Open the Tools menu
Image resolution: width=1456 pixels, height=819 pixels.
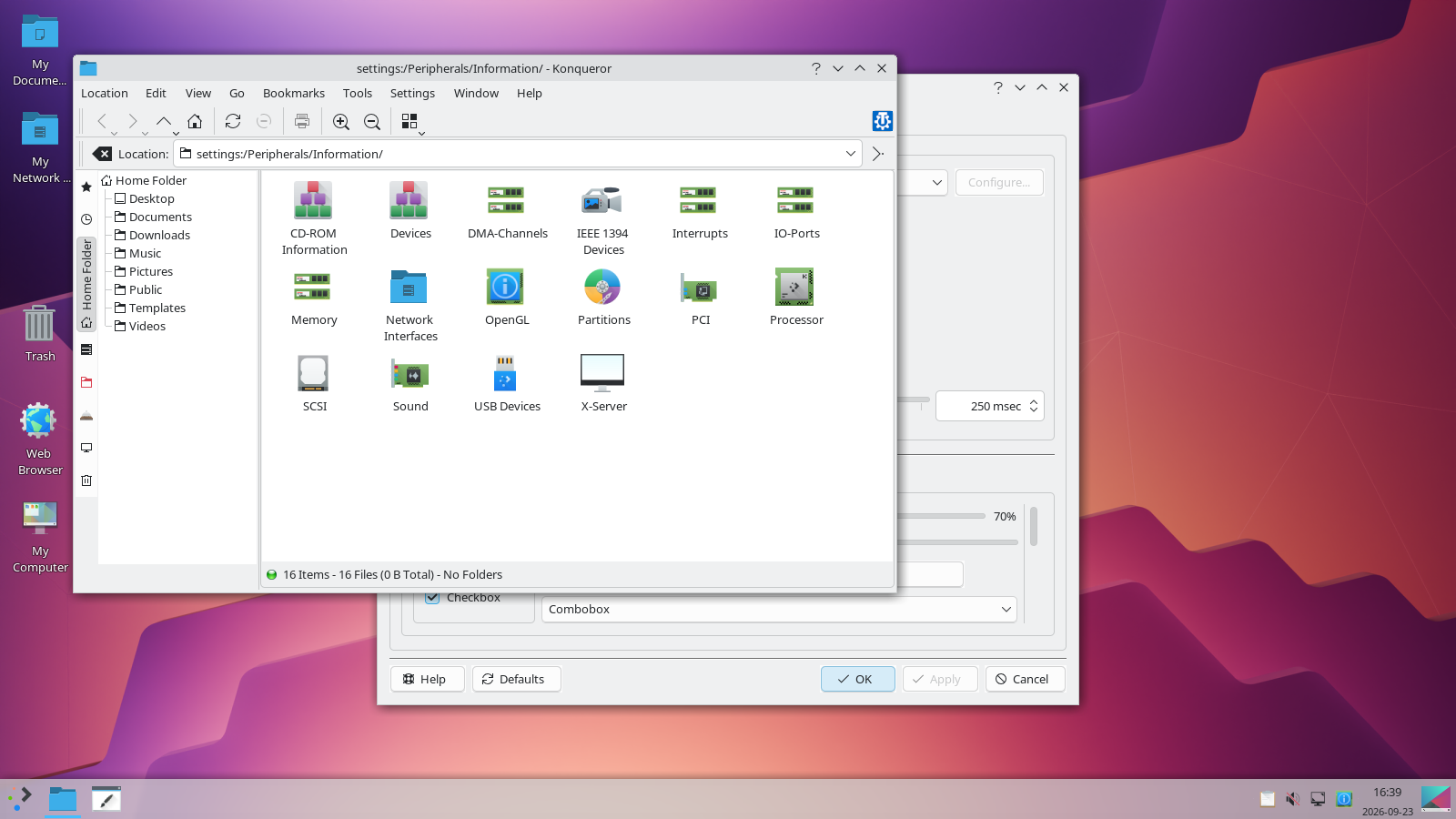[x=358, y=93]
